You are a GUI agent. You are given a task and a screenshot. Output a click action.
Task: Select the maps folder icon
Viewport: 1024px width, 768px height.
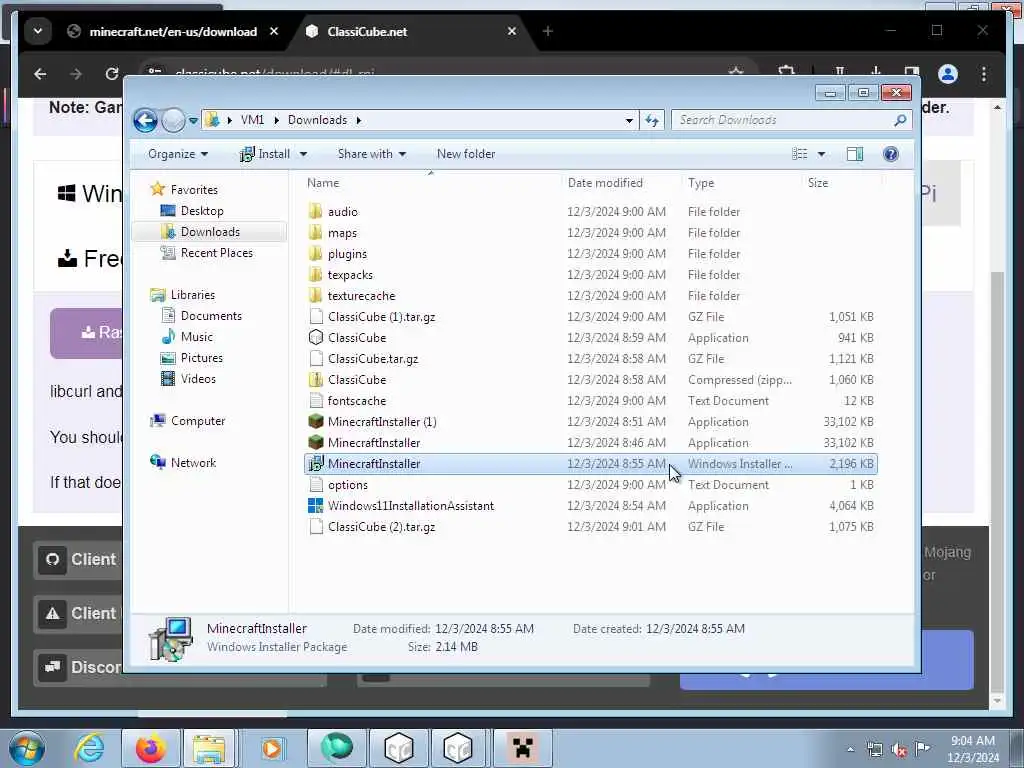(x=316, y=232)
